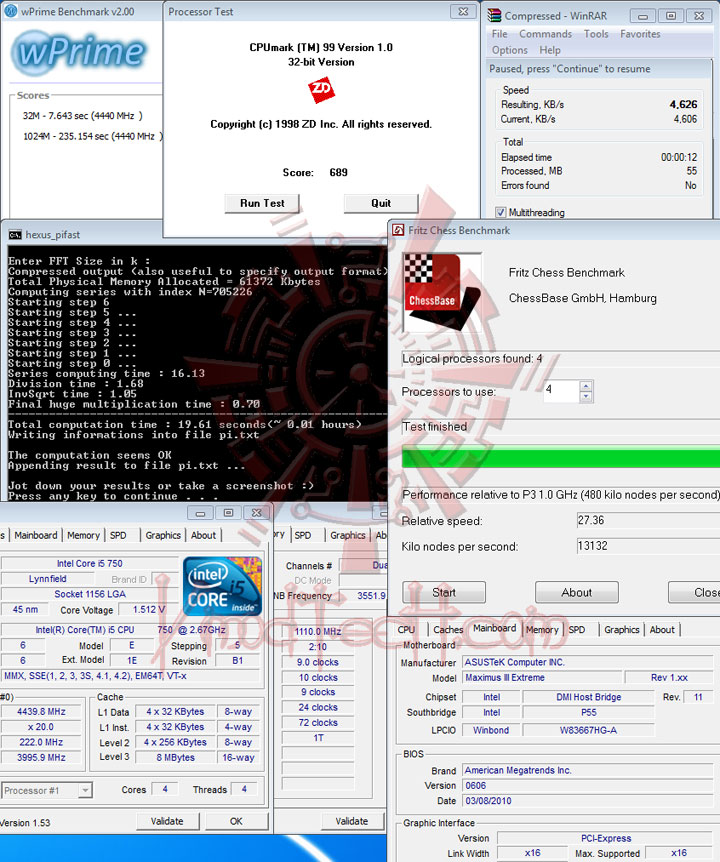Open Caches tab in right CPU-Z window
Screen dimensions: 720x862
pyautogui.click(x=448, y=629)
